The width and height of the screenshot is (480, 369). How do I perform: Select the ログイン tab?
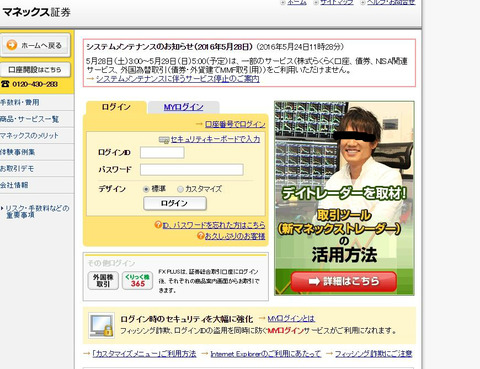tap(116, 107)
